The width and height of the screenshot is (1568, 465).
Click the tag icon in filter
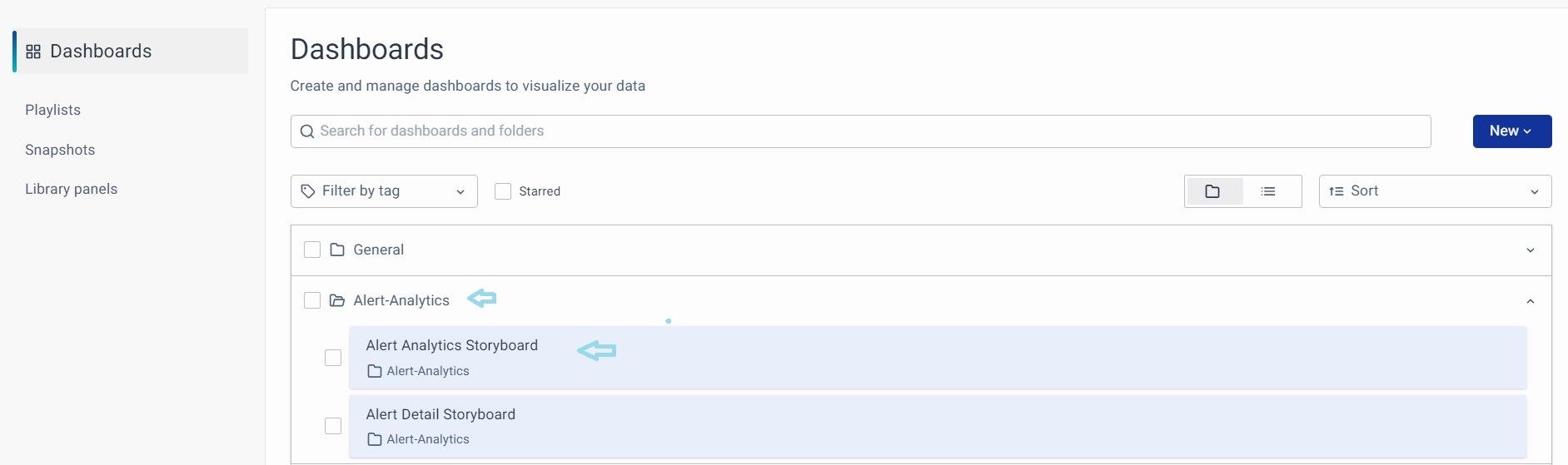[x=308, y=191]
